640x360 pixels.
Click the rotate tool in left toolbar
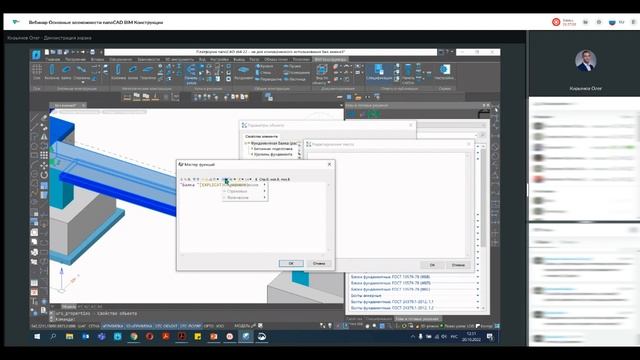click(x=44, y=175)
